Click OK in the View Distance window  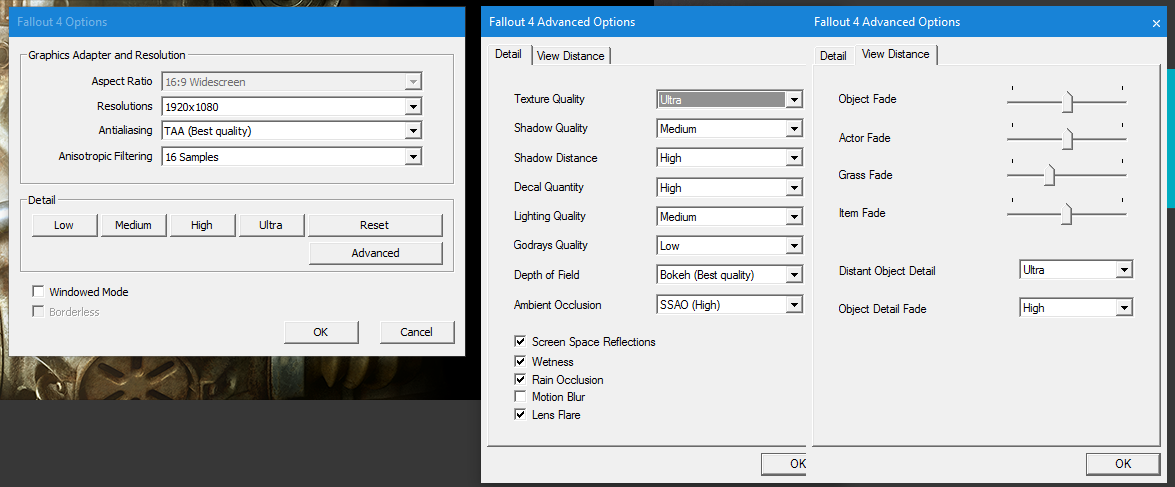point(1123,464)
